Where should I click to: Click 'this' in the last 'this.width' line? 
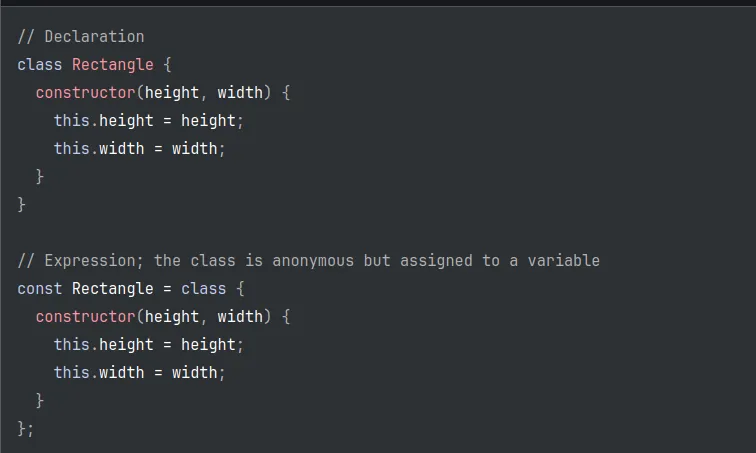pyautogui.click(x=71, y=373)
